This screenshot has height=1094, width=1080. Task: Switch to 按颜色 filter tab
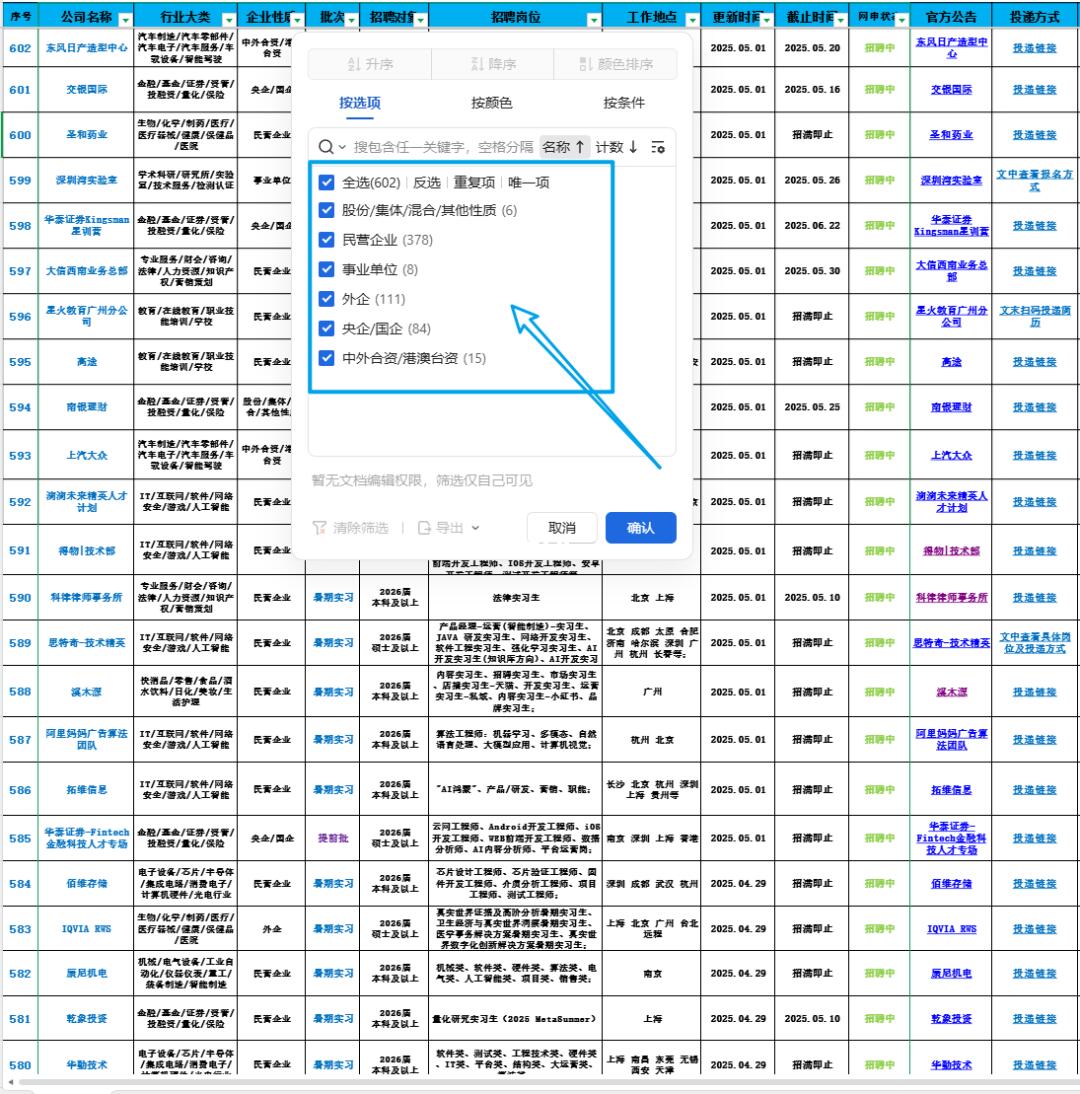pyautogui.click(x=492, y=103)
